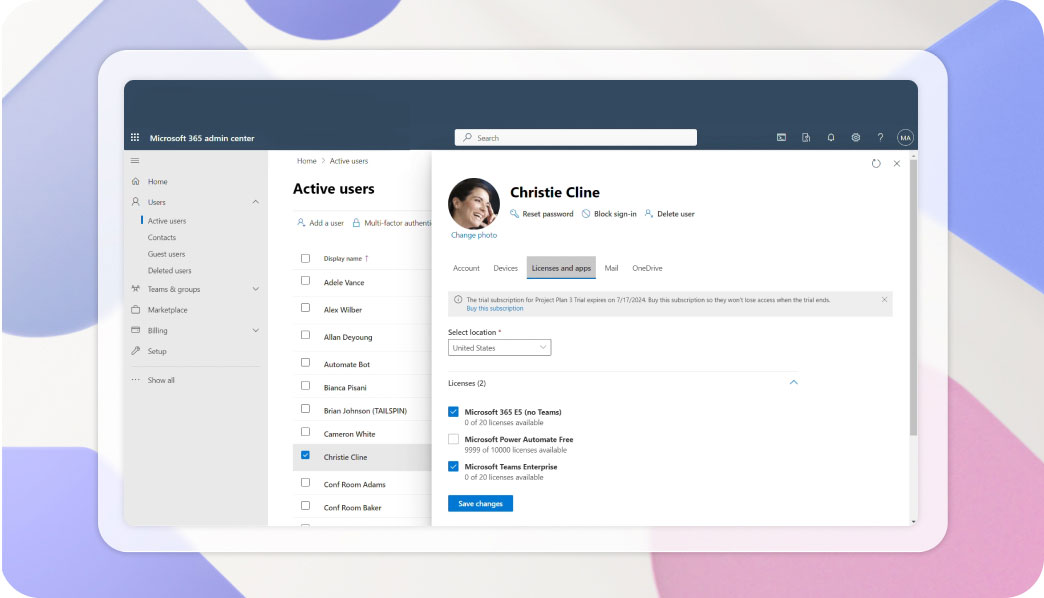Viewport: 1044px width, 598px height.
Task: Click the Buy this subscription link
Action: coord(494,308)
